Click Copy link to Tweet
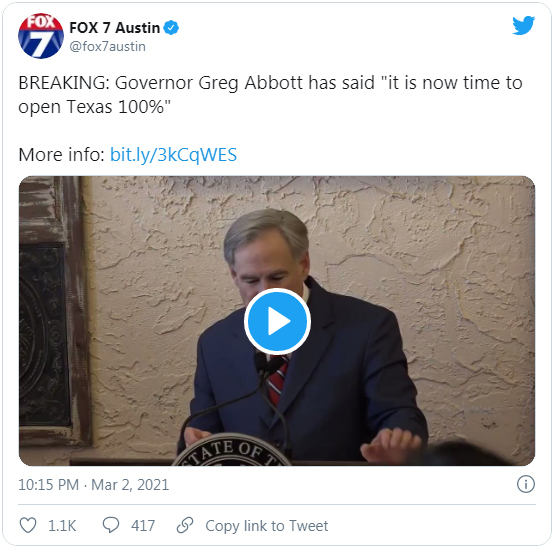The width and height of the screenshot is (555, 551). coord(267,526)
